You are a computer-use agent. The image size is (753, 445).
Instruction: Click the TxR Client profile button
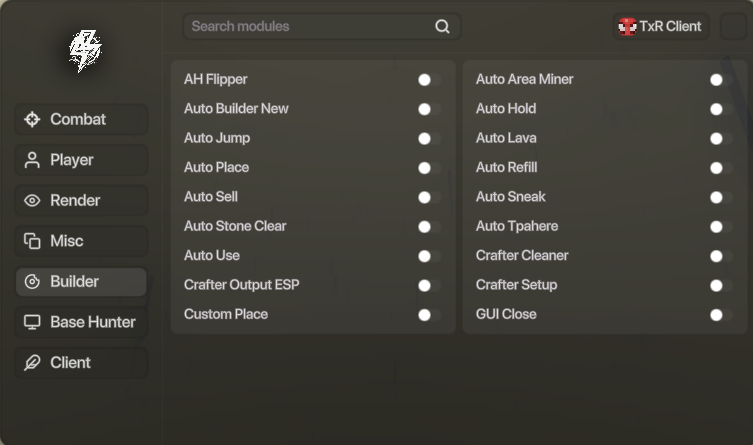click(x=661, y=26)
